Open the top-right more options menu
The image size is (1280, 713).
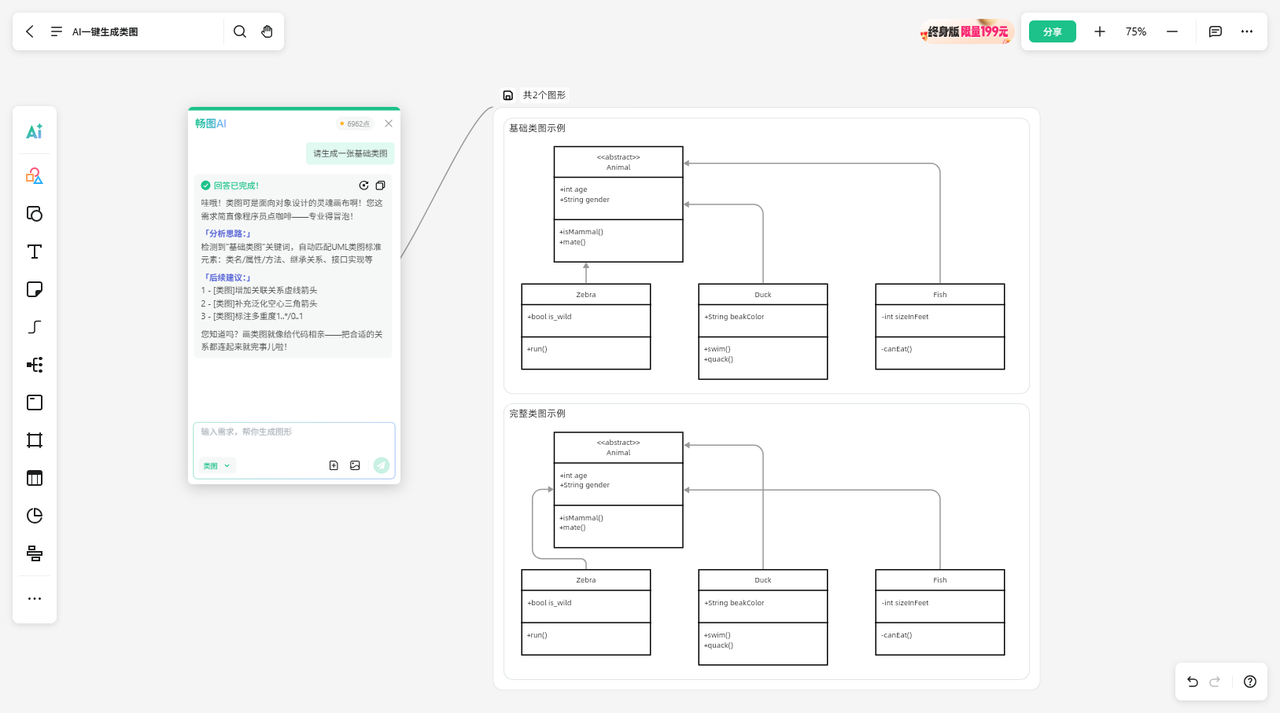[1247, 31]
